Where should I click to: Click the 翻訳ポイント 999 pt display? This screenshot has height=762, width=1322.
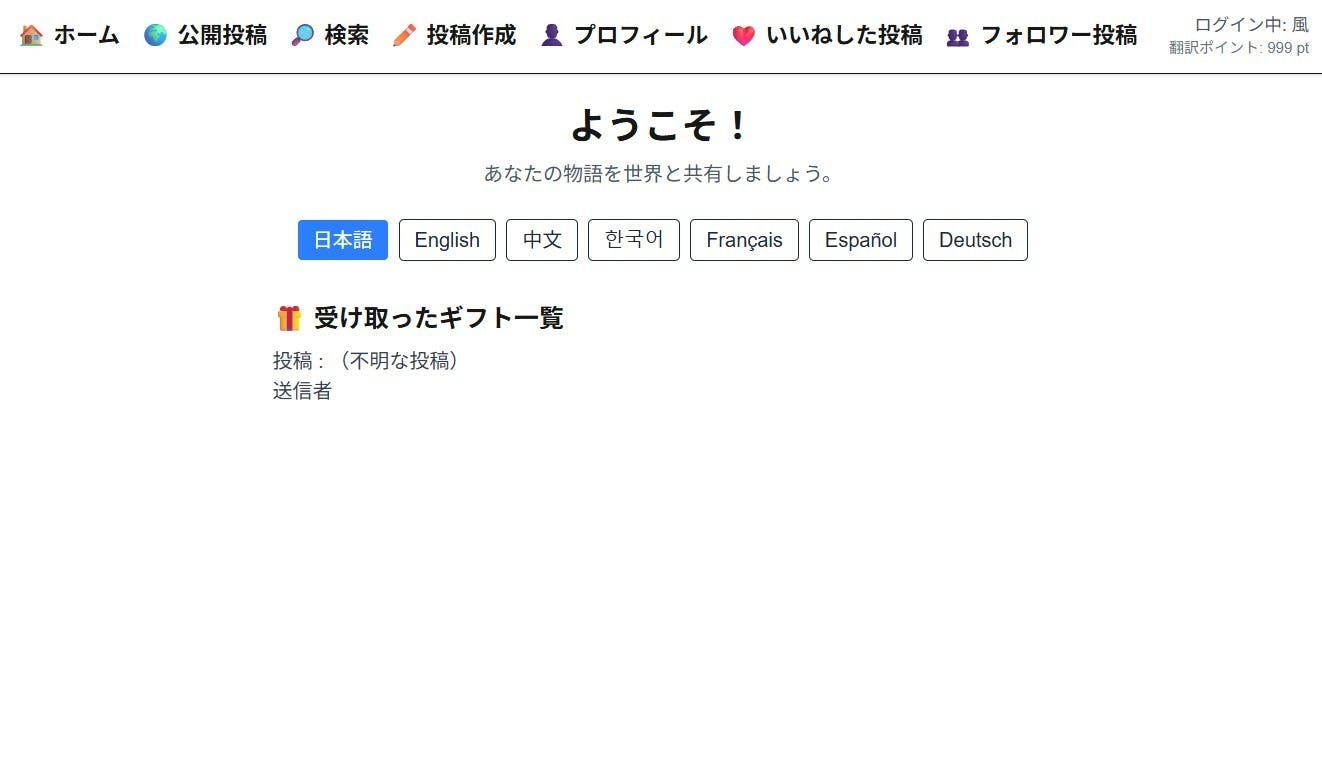(x=1238, y=47)
